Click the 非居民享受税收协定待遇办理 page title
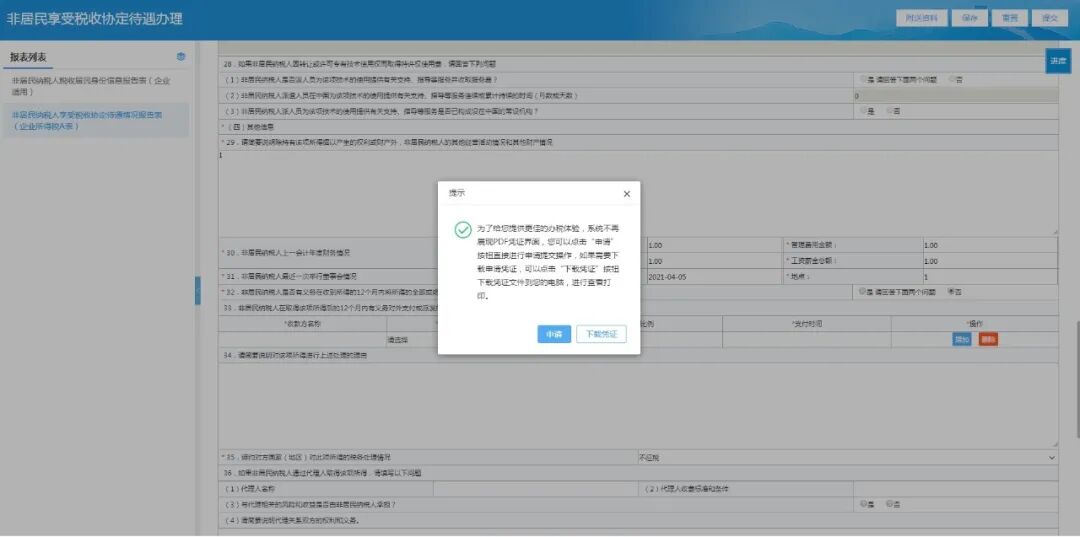1080x537 pixels. tap(94, 19)
